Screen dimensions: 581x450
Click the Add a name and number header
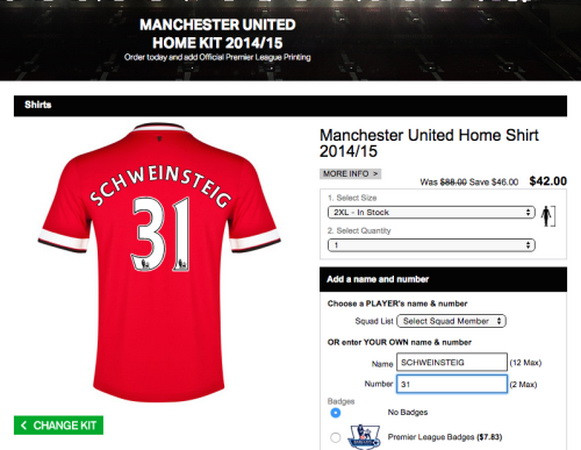[443, 279]
